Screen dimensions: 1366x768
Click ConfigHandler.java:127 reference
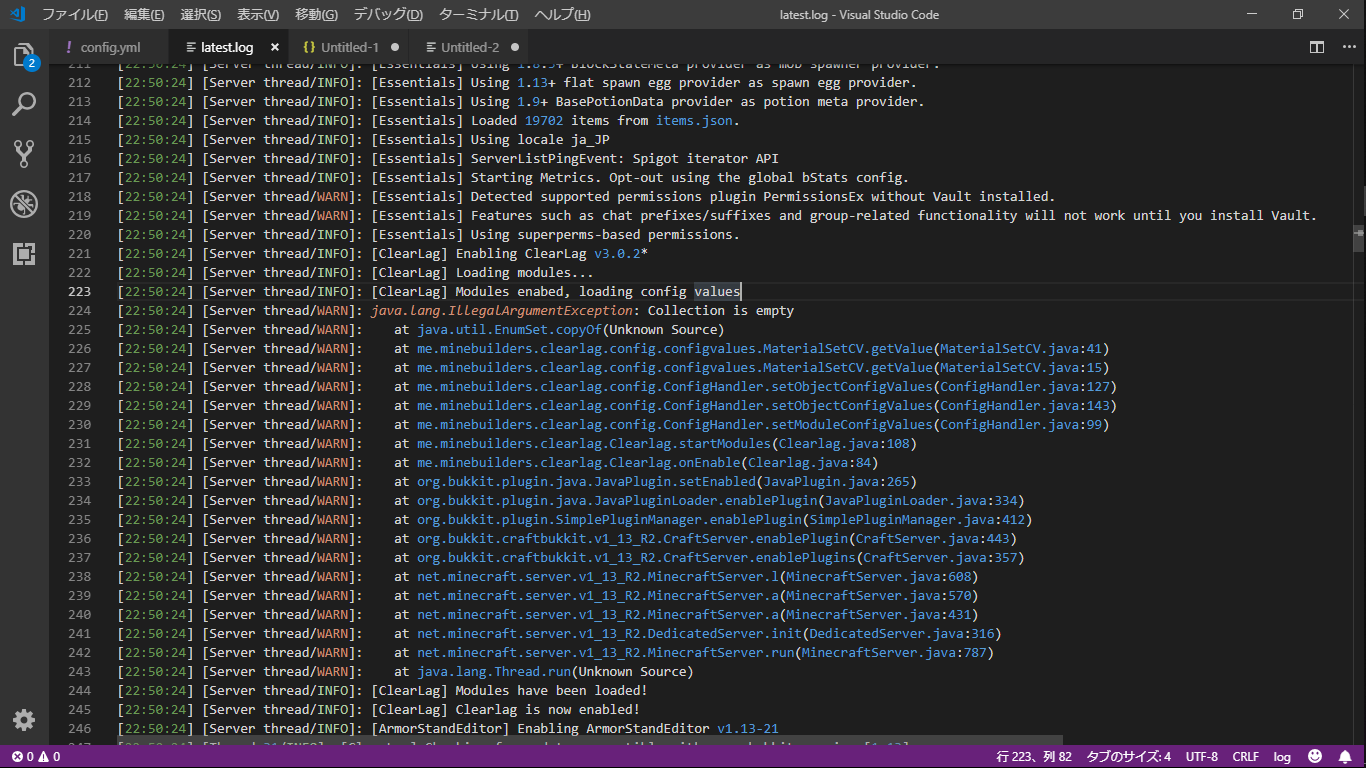1024,386
